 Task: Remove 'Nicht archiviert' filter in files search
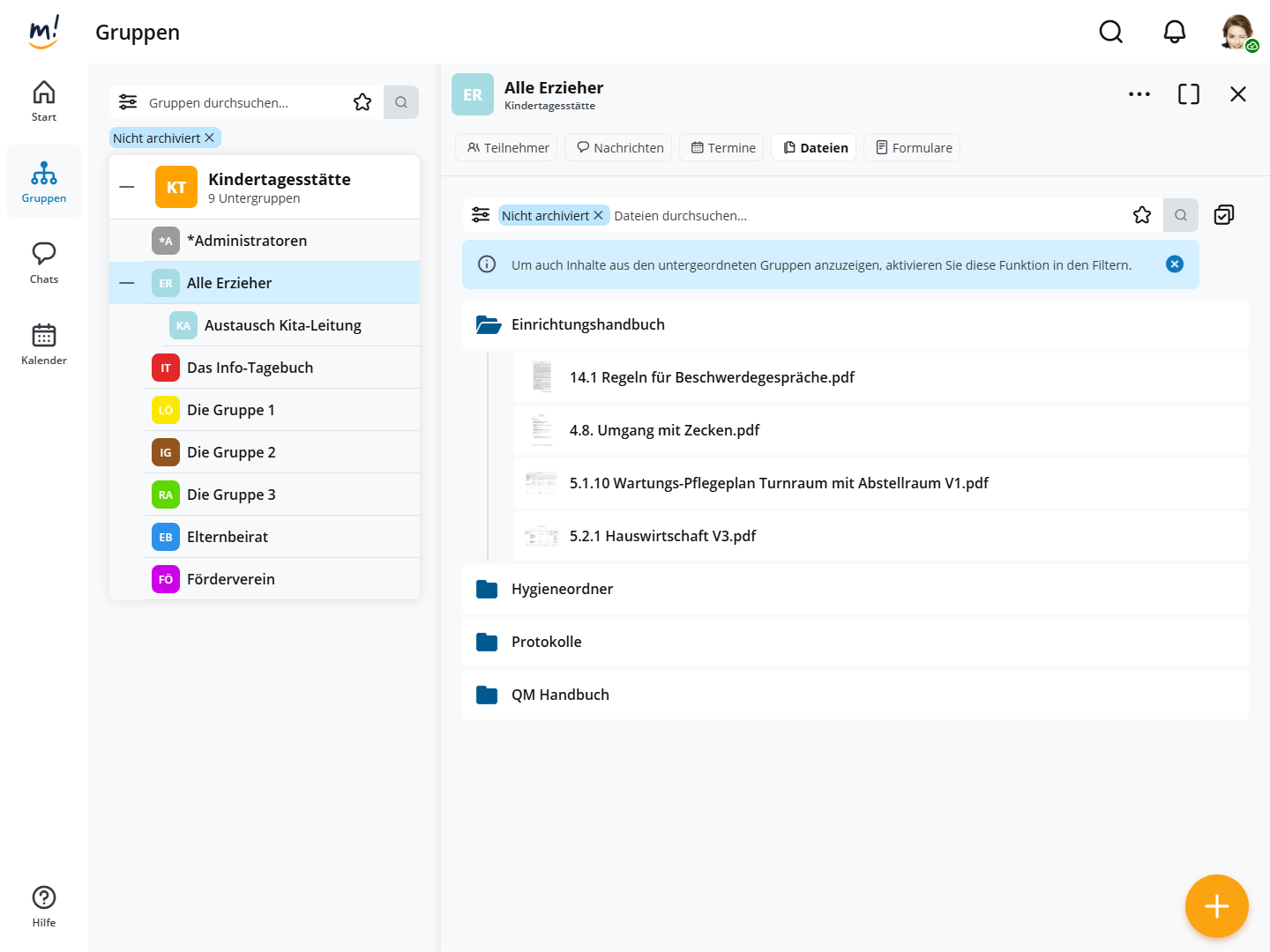pos(599,216)
